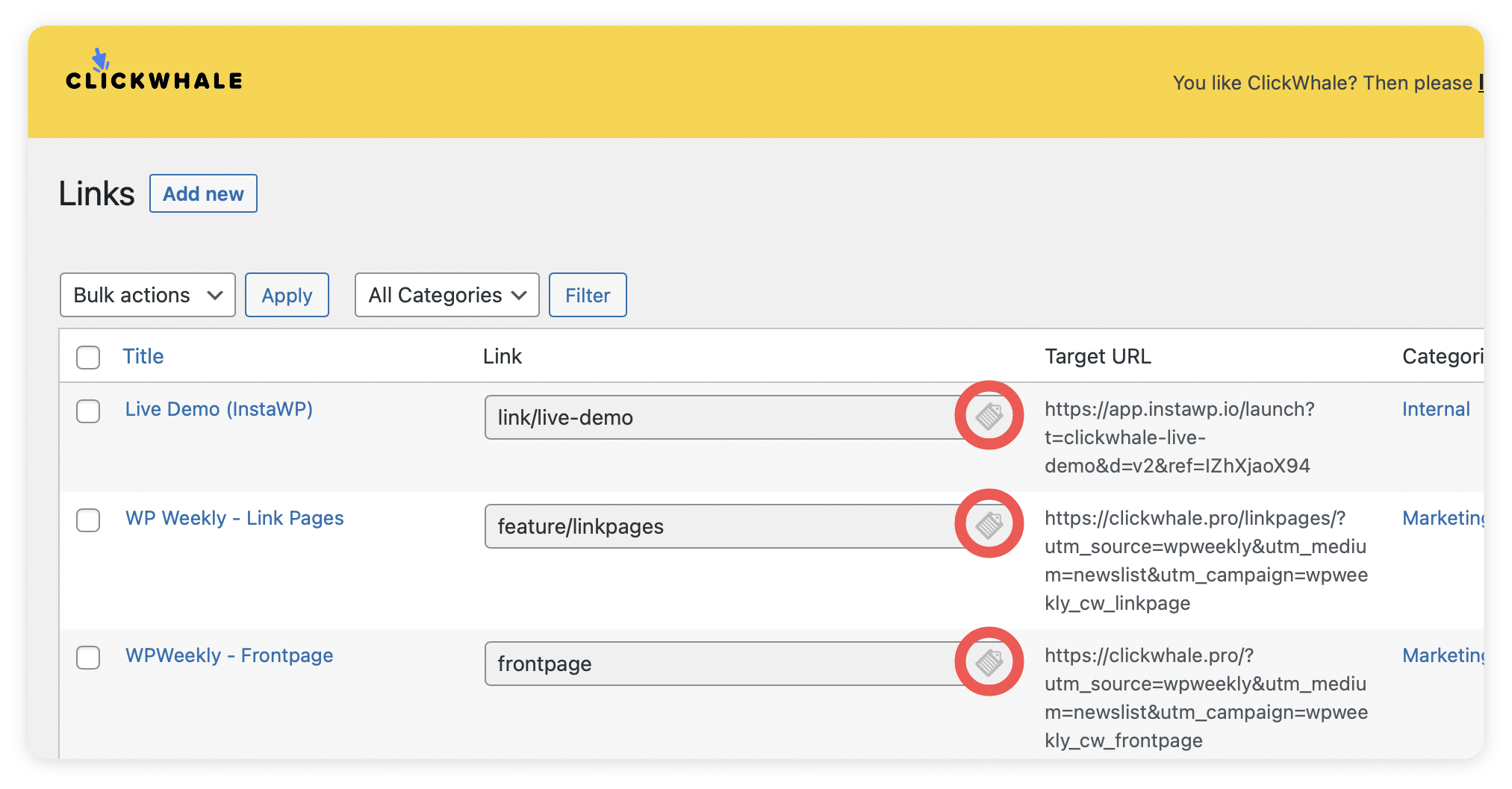Copy the frontpage link via clipboard icon

click(x=989, y=662)
